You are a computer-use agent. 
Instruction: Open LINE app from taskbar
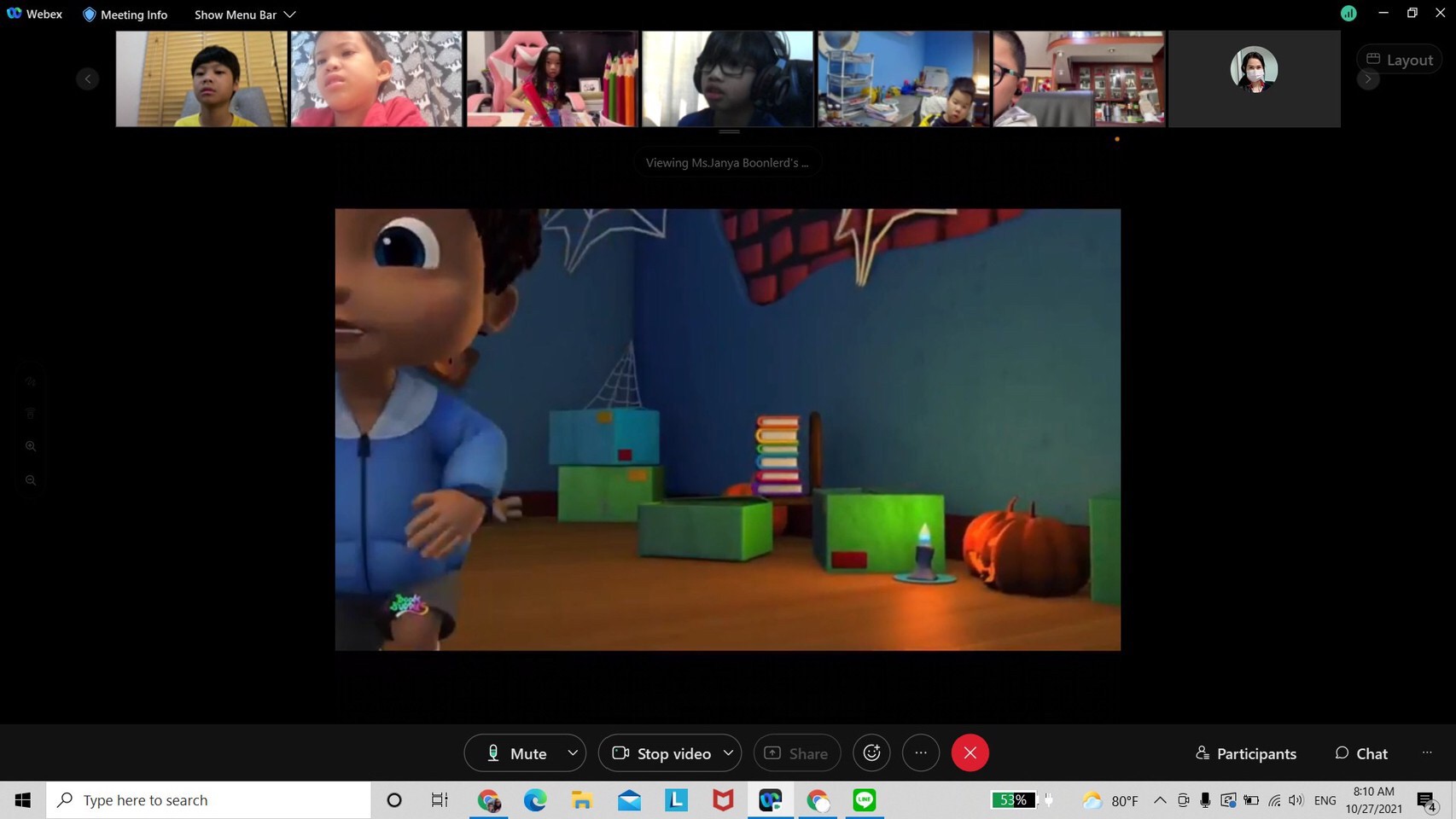click(x=865, y=800)
